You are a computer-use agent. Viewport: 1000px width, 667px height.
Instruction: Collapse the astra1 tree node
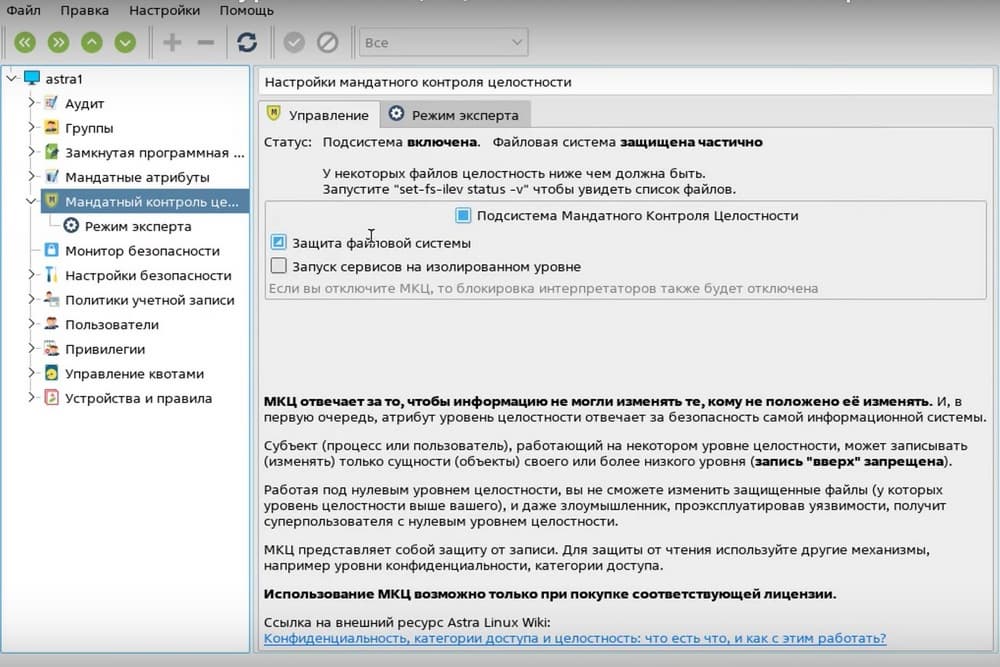pos(11,78)
